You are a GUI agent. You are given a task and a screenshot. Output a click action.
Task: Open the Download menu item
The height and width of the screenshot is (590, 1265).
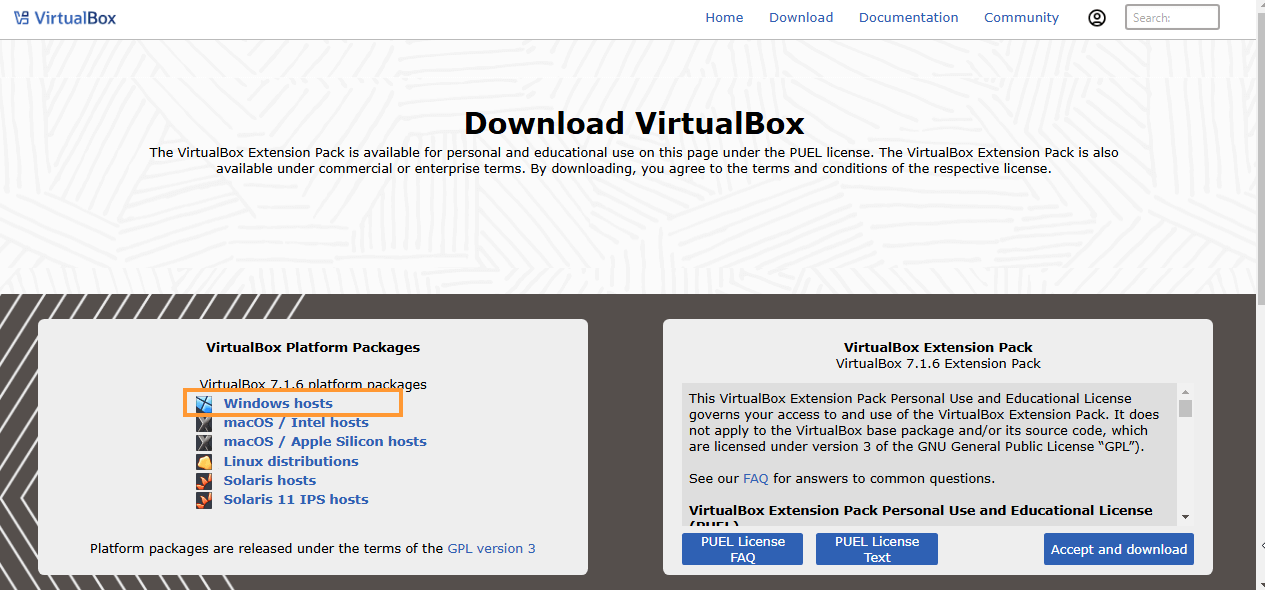[801, 17]
